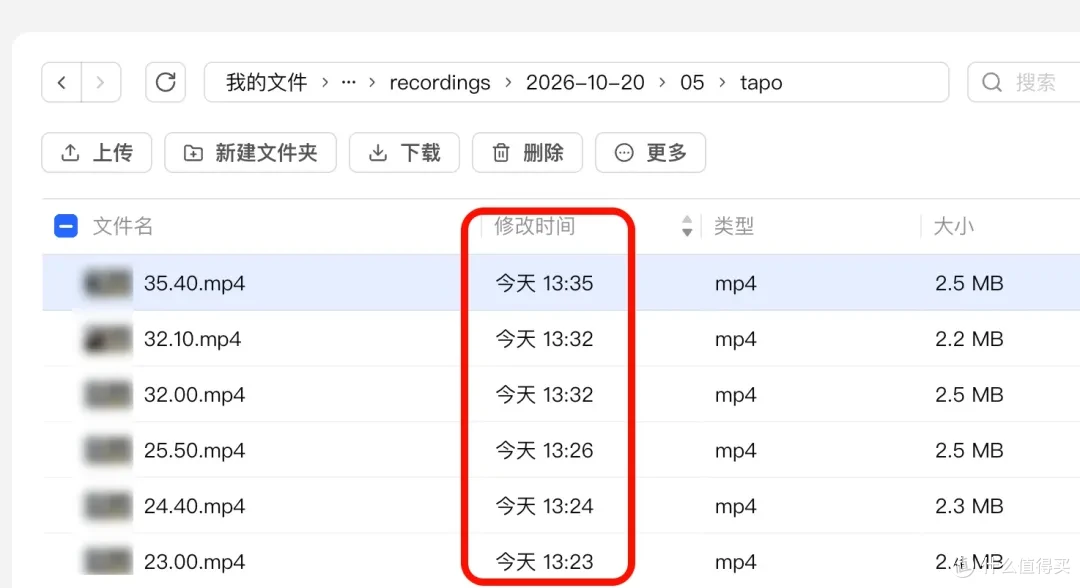Select file name 24.40.mp4
Viewport: 1080px width, 588px height.
point(194,507)
